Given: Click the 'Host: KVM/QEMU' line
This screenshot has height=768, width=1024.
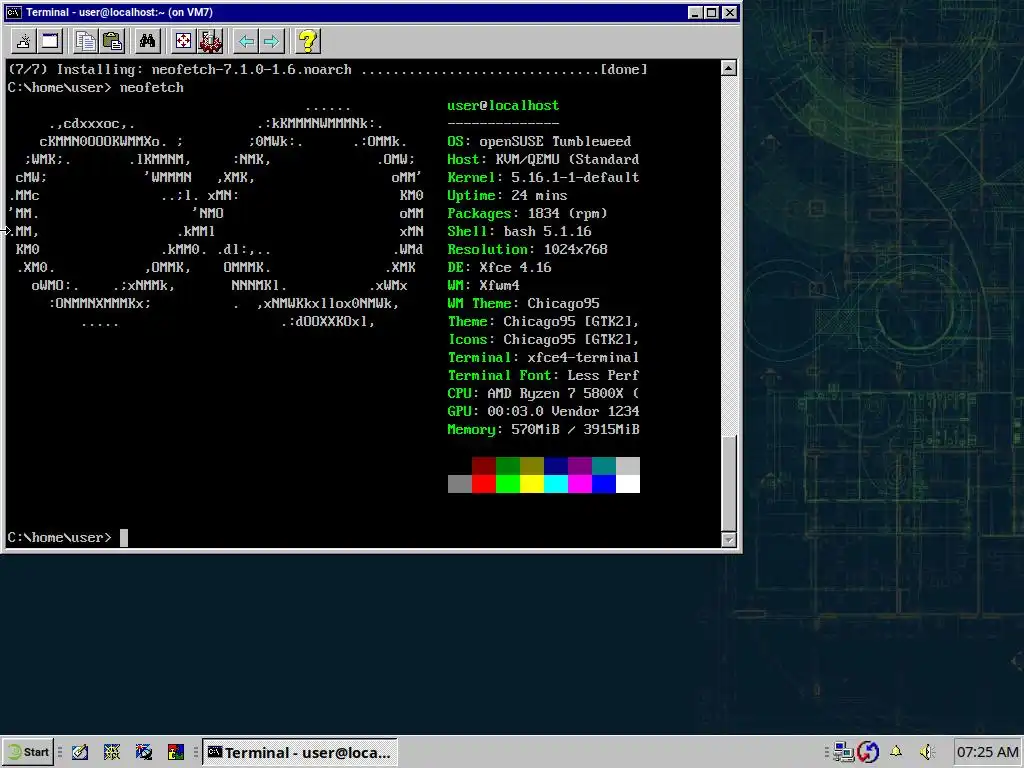Looking at the screenshot, I should tap(543, 159).
